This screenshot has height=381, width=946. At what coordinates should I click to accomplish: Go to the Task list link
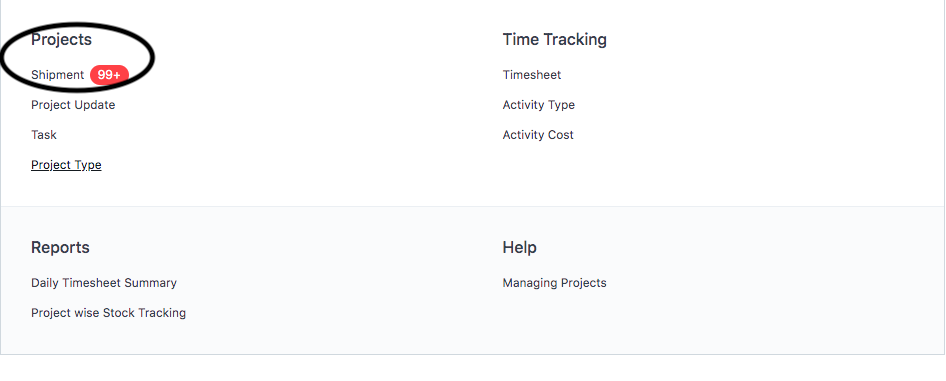(x=43, y=135)
